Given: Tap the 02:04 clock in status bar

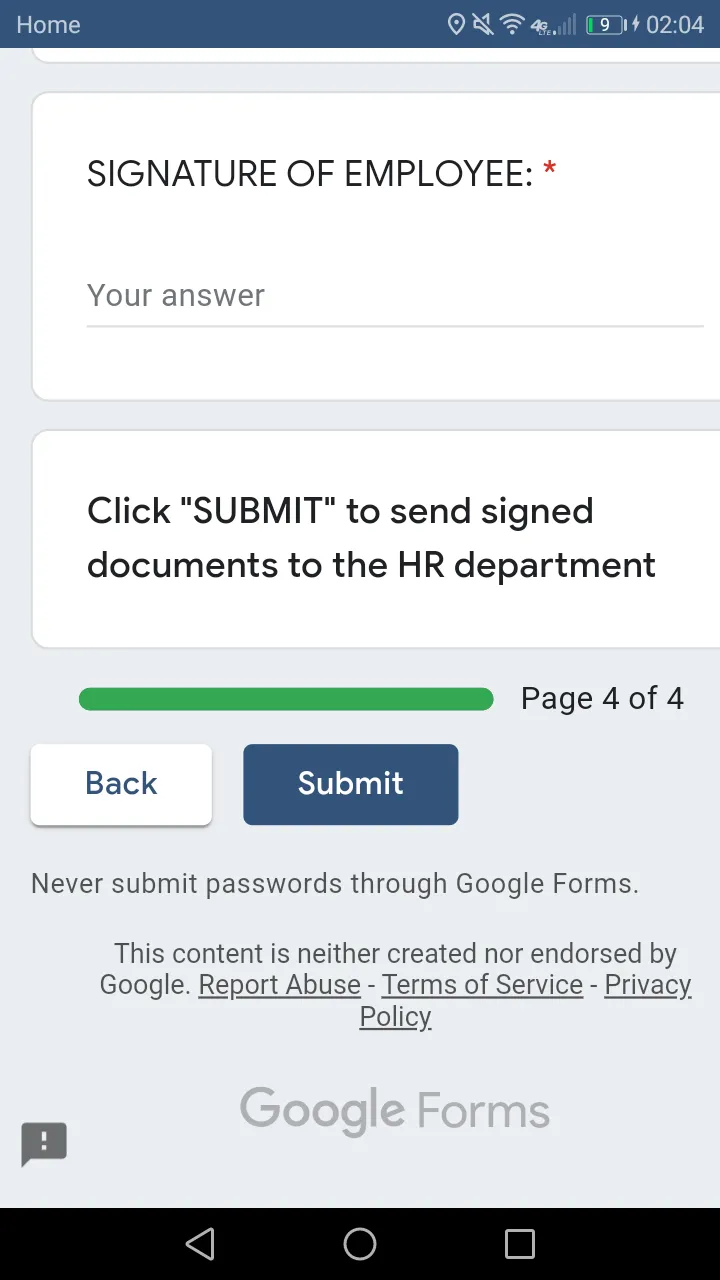Looking at the screenshot, I should tap(675, 24).
